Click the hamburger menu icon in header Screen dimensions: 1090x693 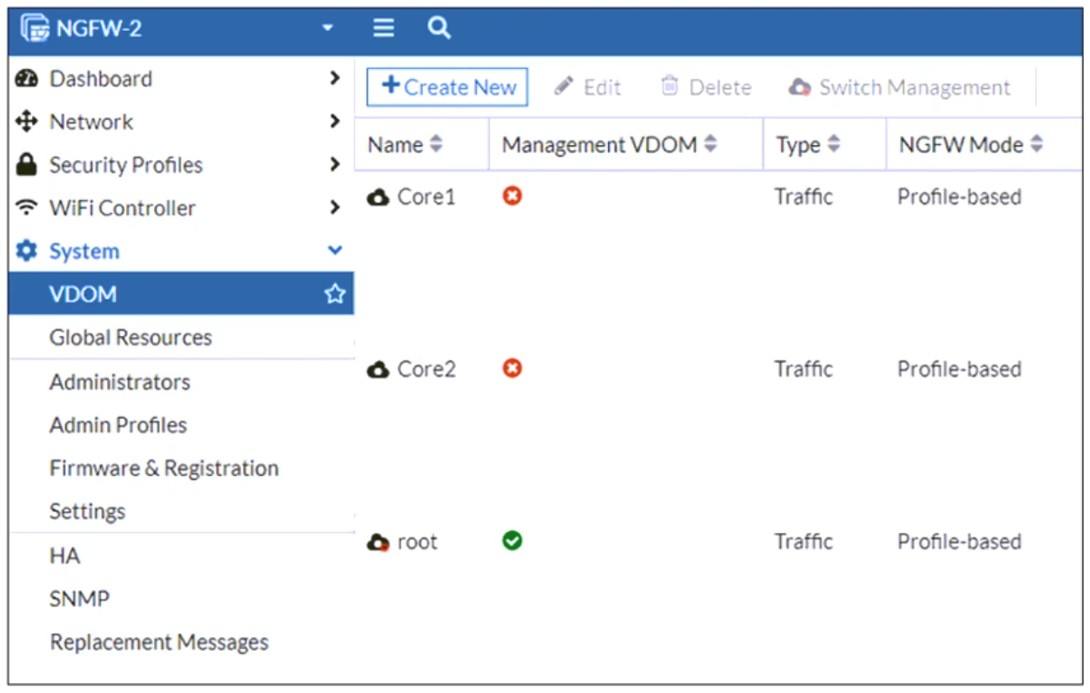tap(383, 28)
